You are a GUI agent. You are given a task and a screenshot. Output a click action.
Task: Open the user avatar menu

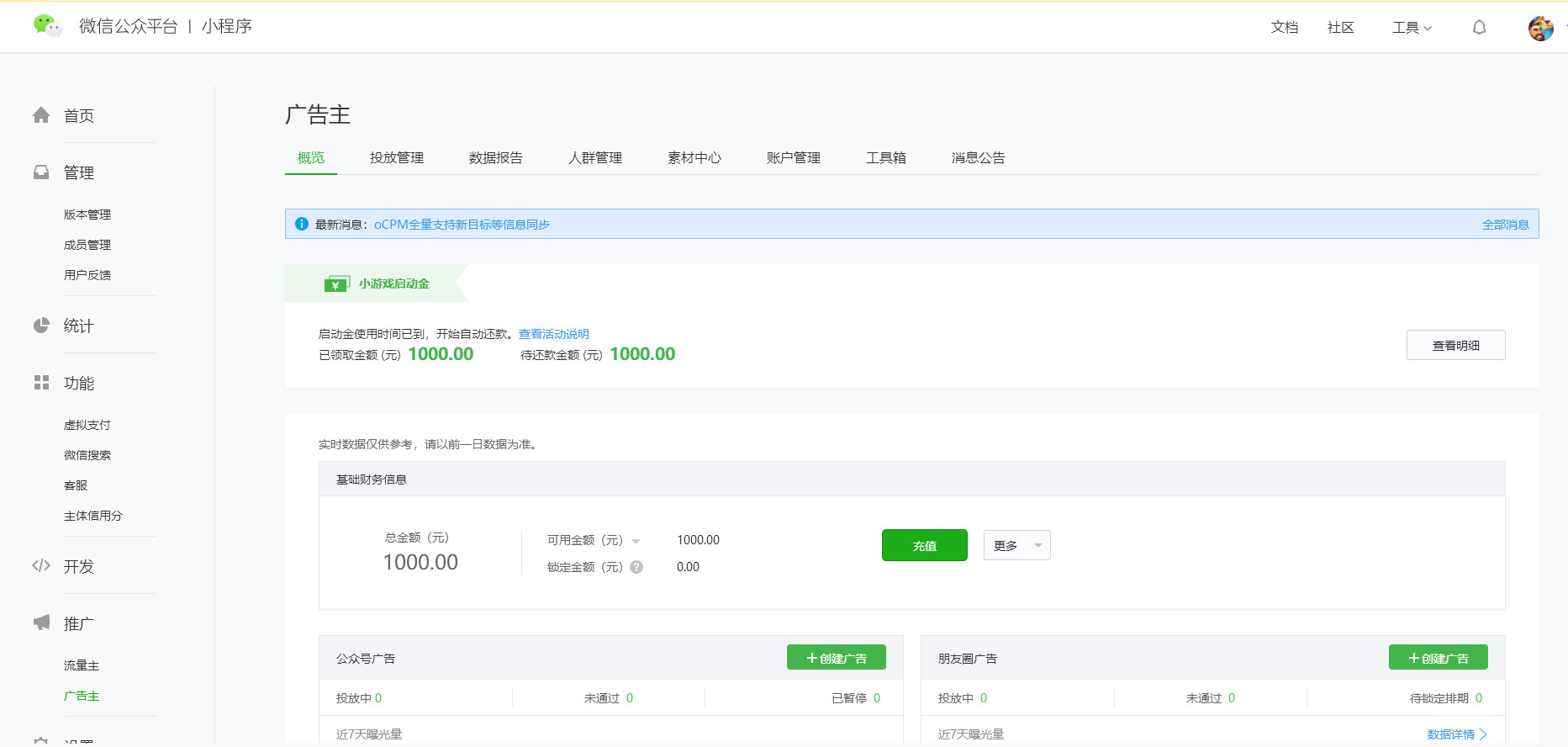[1540, 28]
